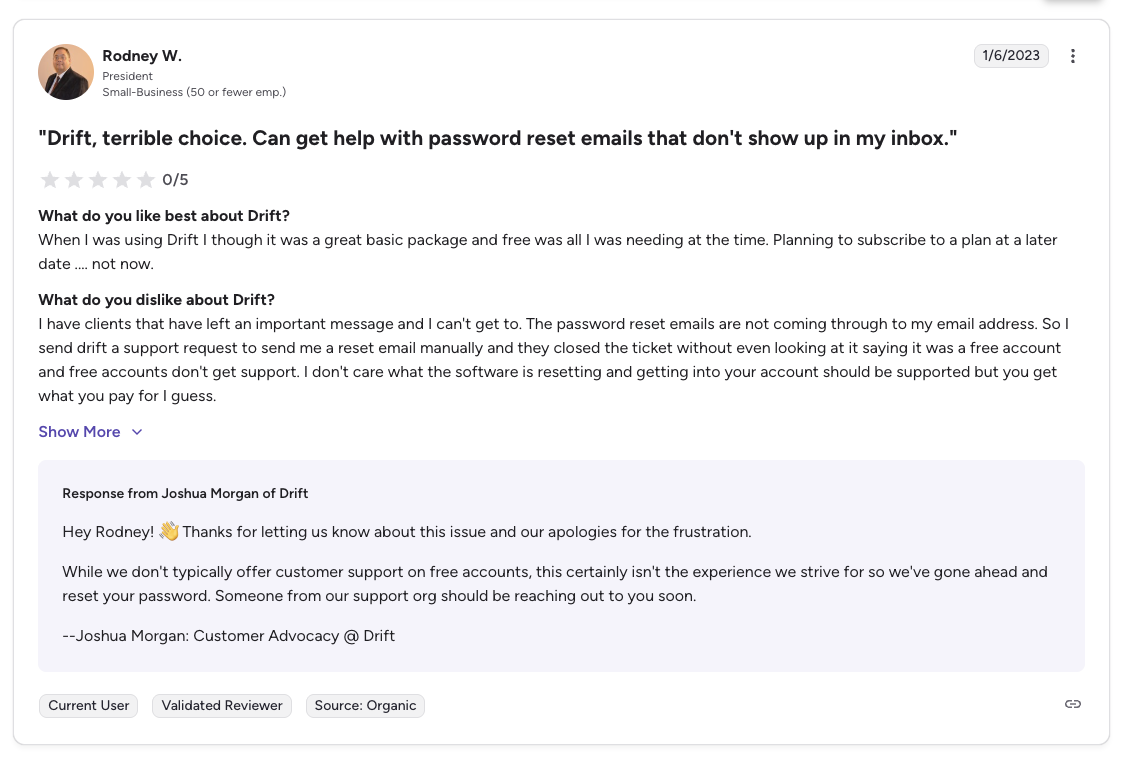Open Joshua Morgan's Drift response header
The image size is (1128, 758).
pos(184,493)
